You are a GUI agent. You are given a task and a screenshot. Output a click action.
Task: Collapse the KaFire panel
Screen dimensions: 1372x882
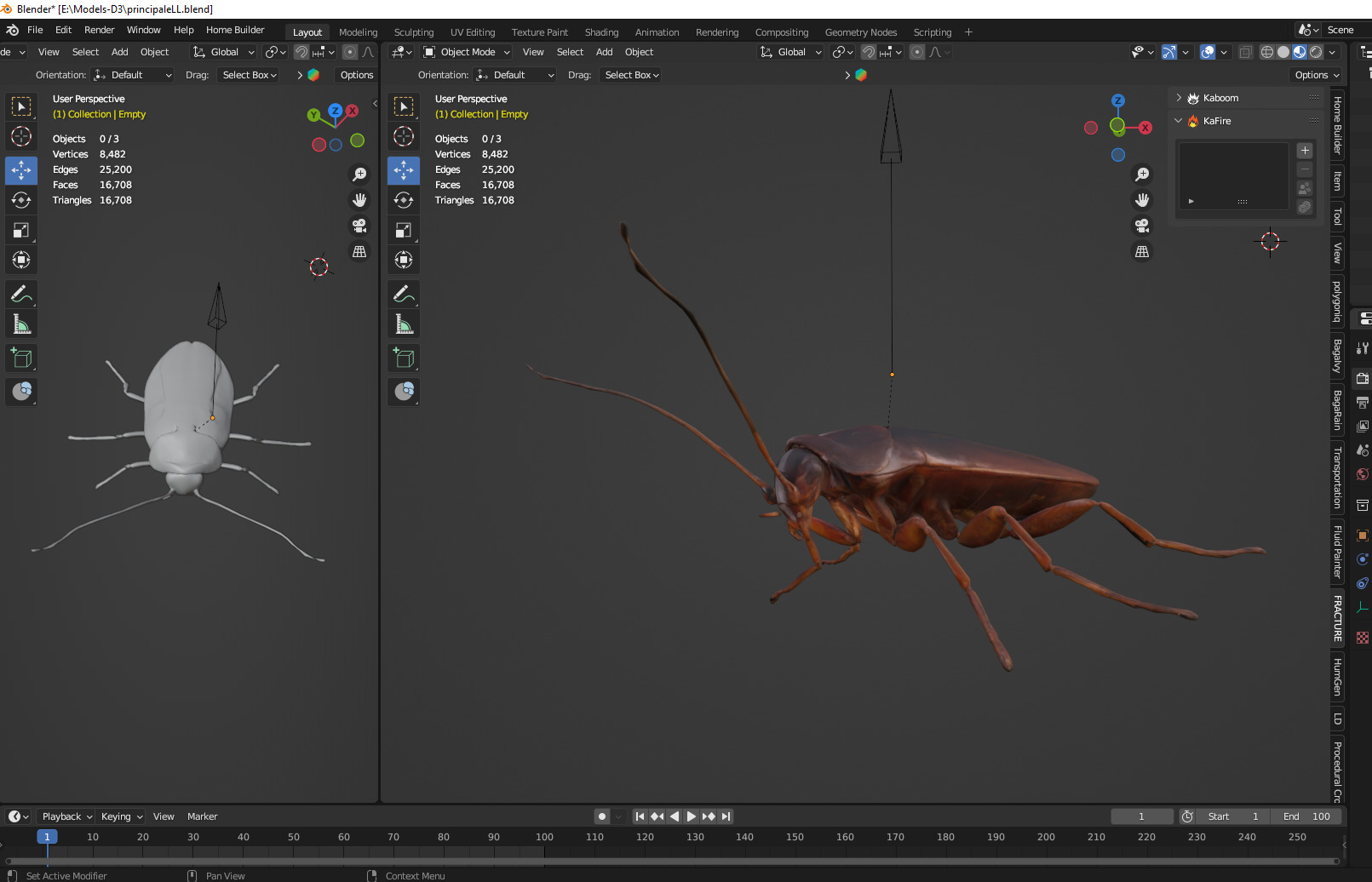[1179, 121]
